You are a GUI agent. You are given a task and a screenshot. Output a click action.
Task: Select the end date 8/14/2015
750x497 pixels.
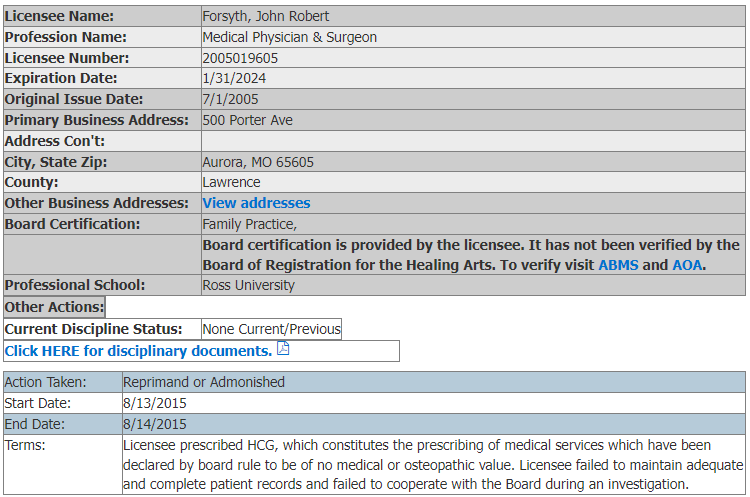(x=155, y=424)
